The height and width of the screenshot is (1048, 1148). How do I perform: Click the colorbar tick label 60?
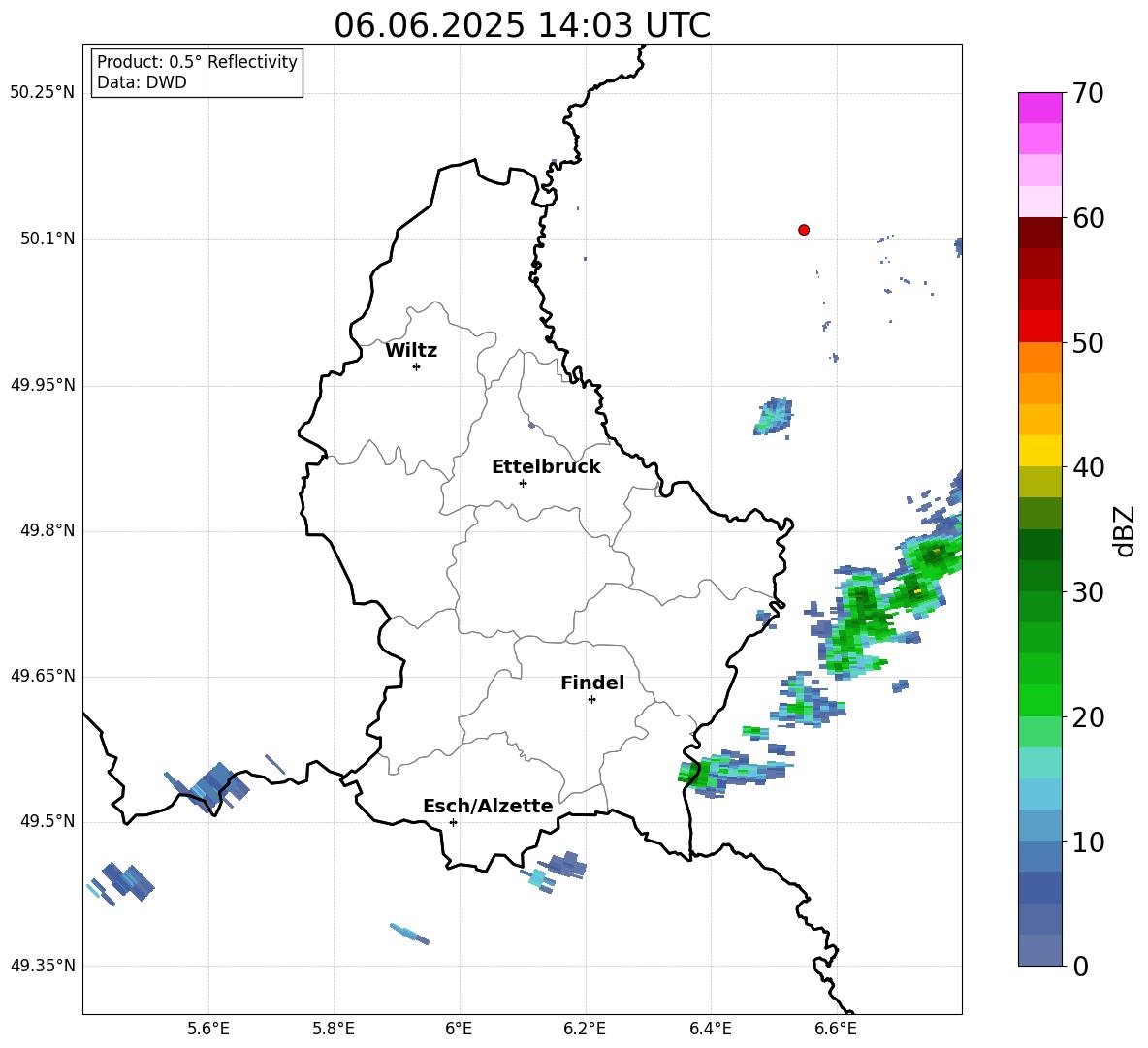1088,218
